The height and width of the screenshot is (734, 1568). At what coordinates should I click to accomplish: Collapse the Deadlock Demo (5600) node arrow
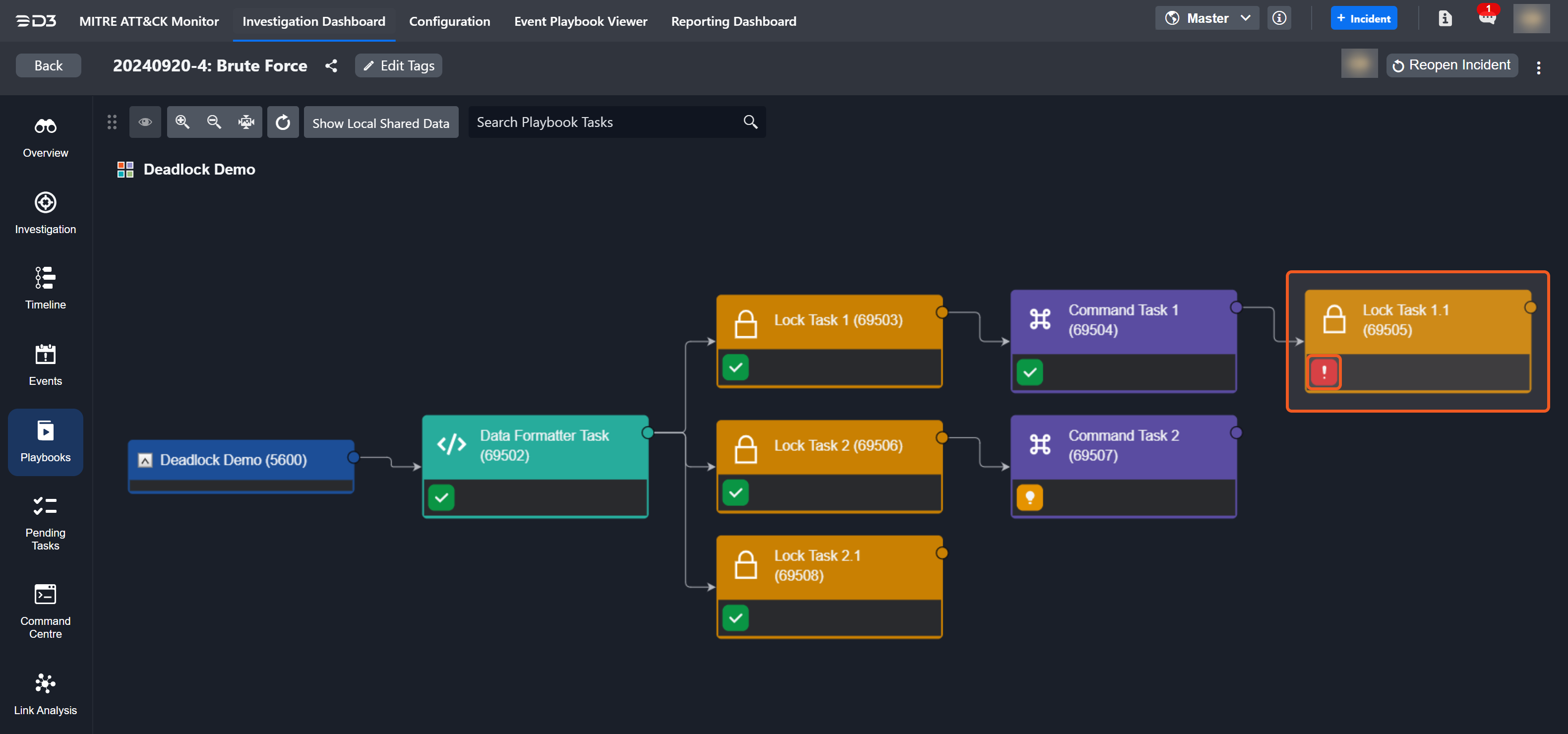coord(145,460)
